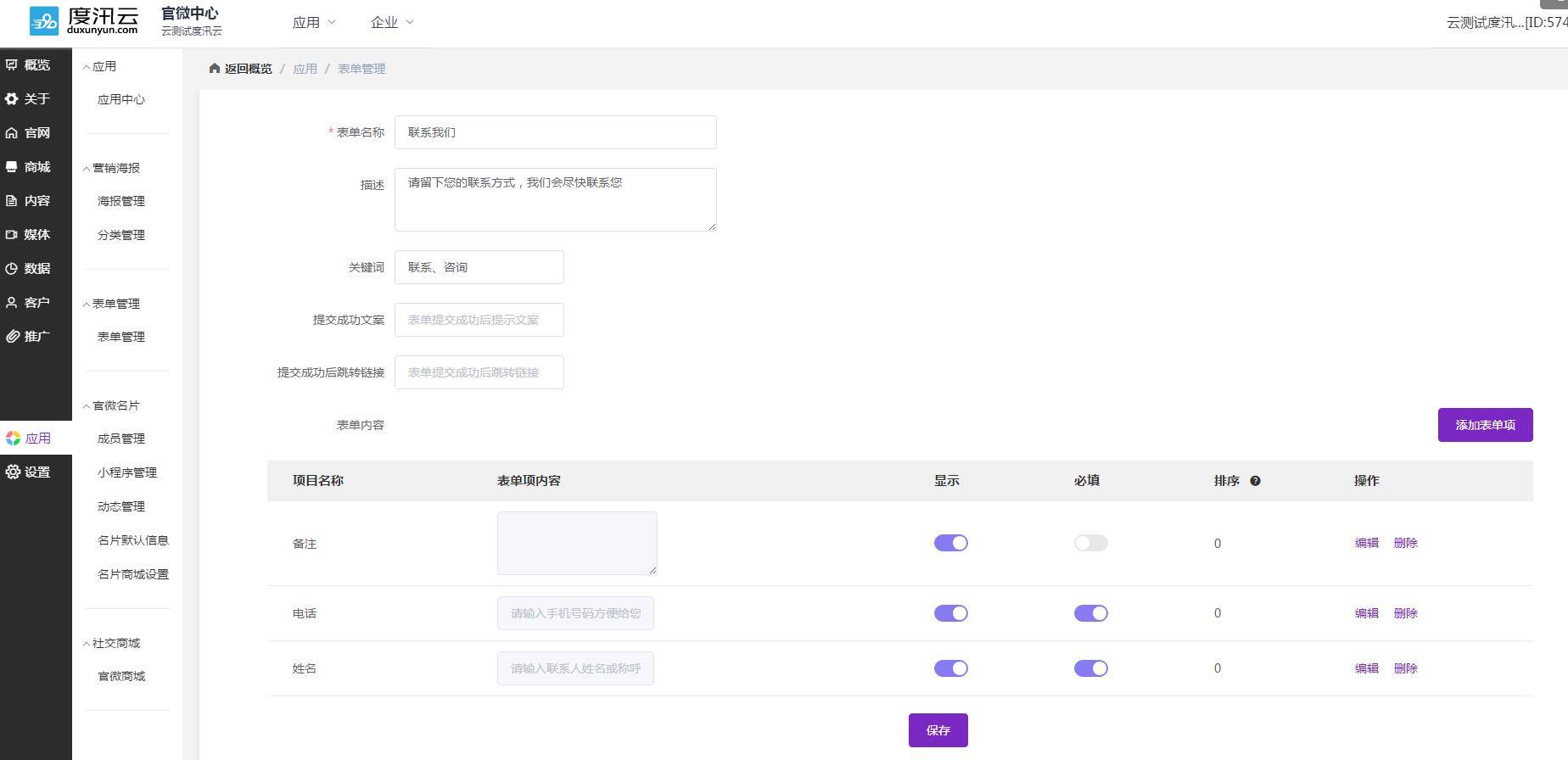Image resolution: width=1568 pixels, height=760 pixels.
Task: Open the 商城 shop icon in sidebar
Action: tap(12, 166)
